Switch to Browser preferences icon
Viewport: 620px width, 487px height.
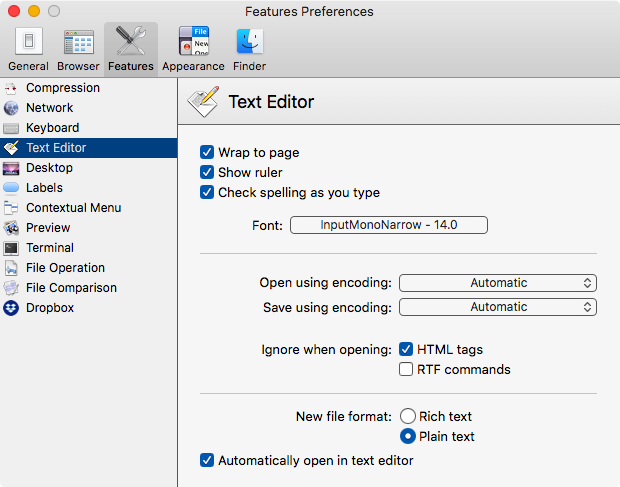coord(79,41)
